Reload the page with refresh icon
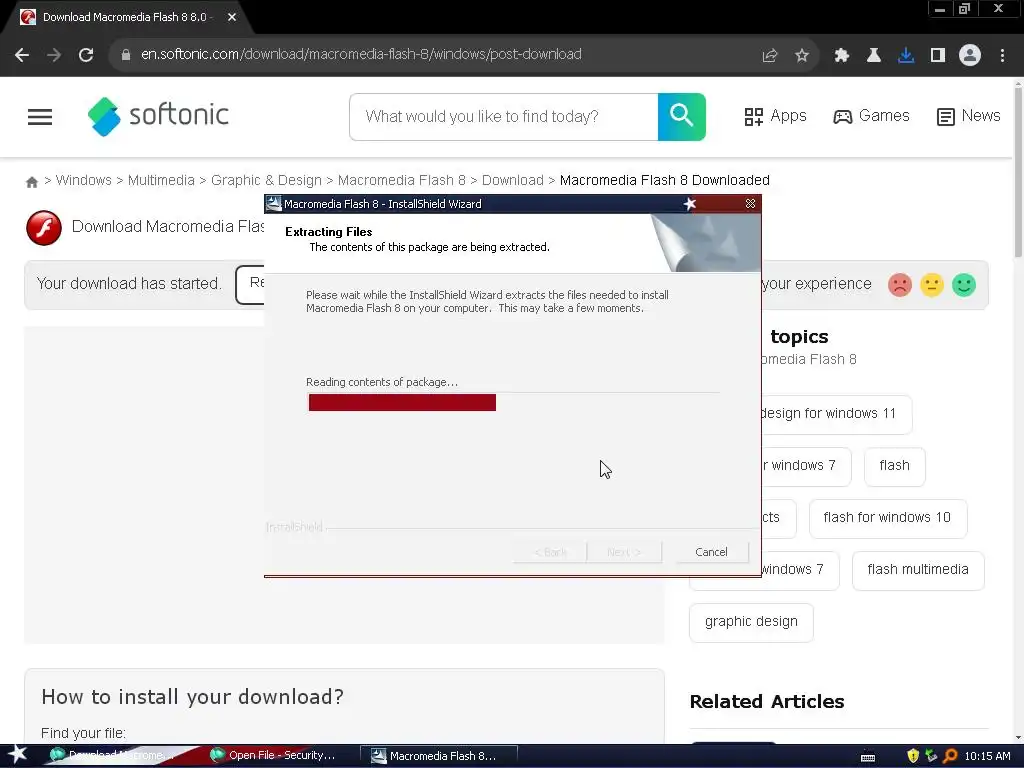The image size is (1024, 768). (x=86, y=55)
